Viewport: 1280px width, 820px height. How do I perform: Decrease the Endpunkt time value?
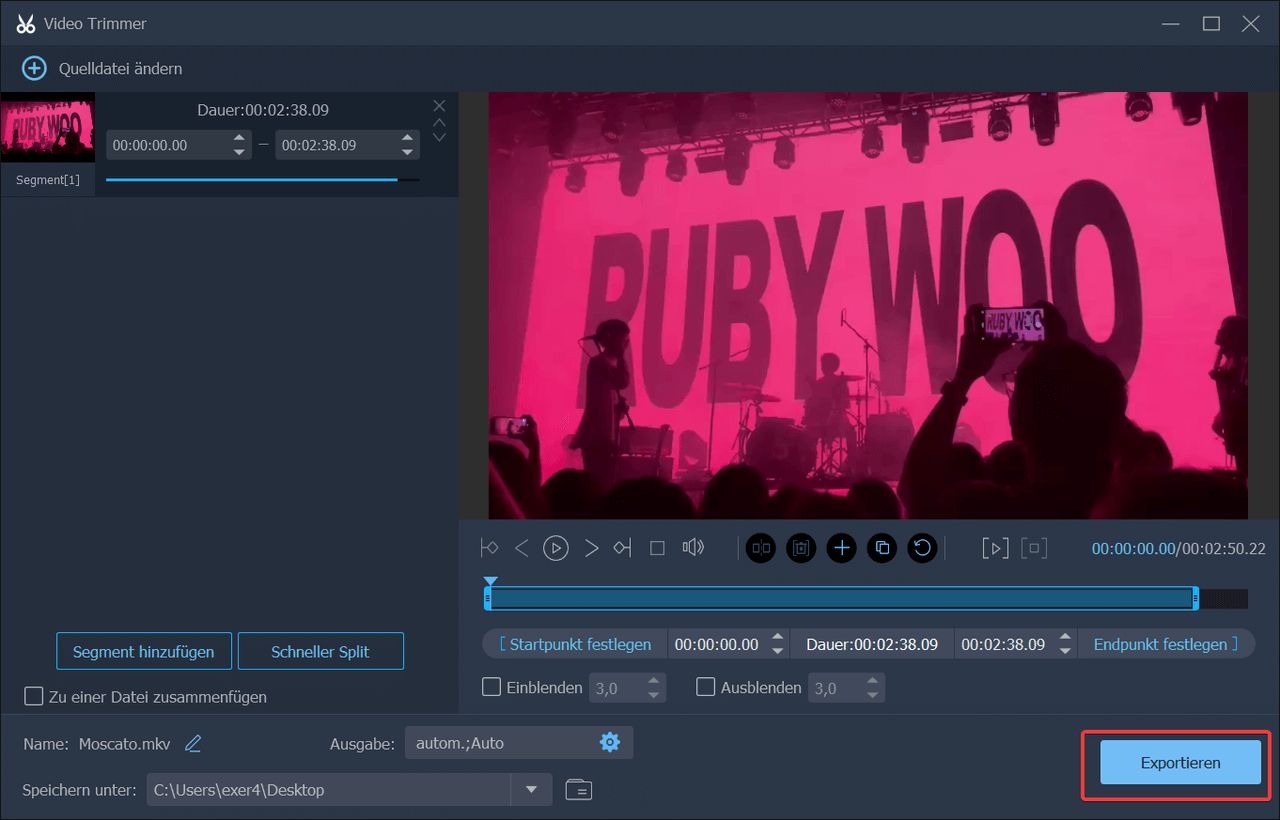1065,651
